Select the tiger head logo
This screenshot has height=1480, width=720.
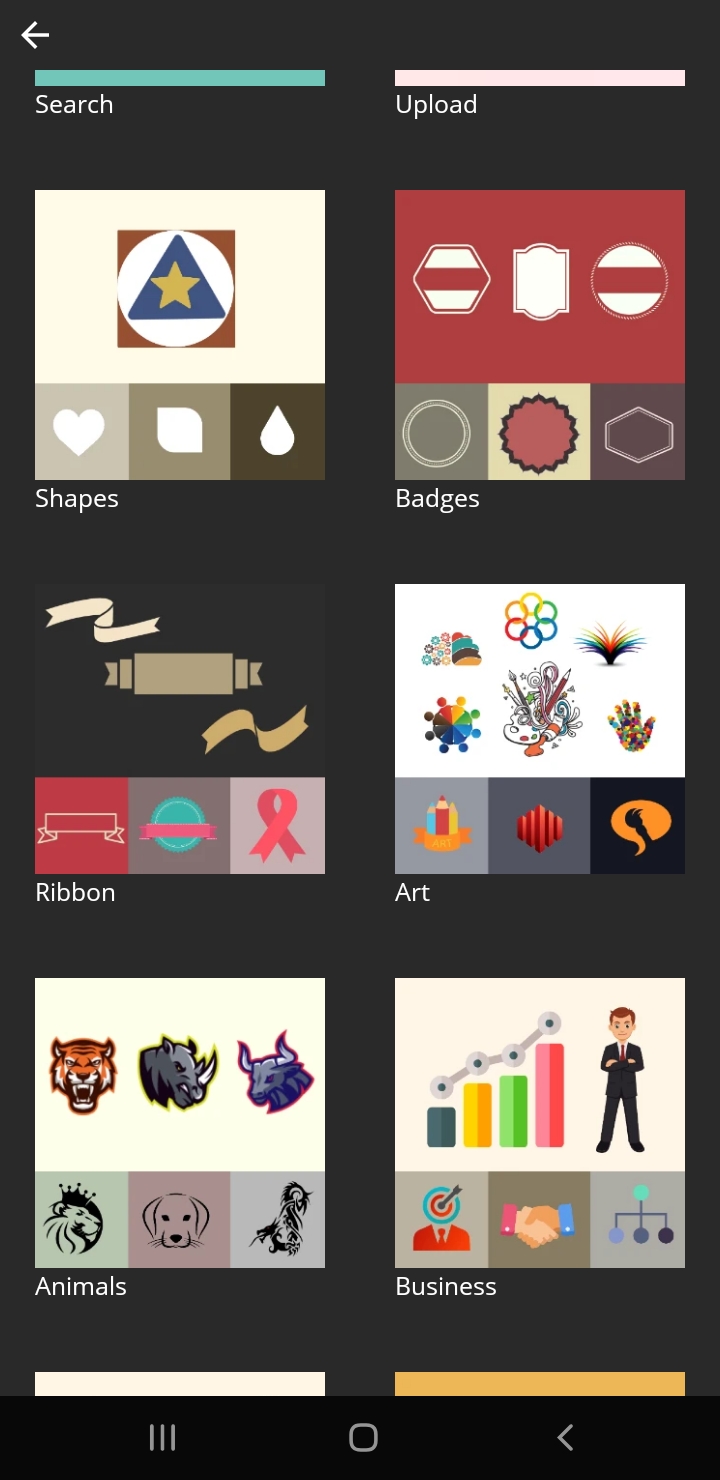tap(83, 1074)
